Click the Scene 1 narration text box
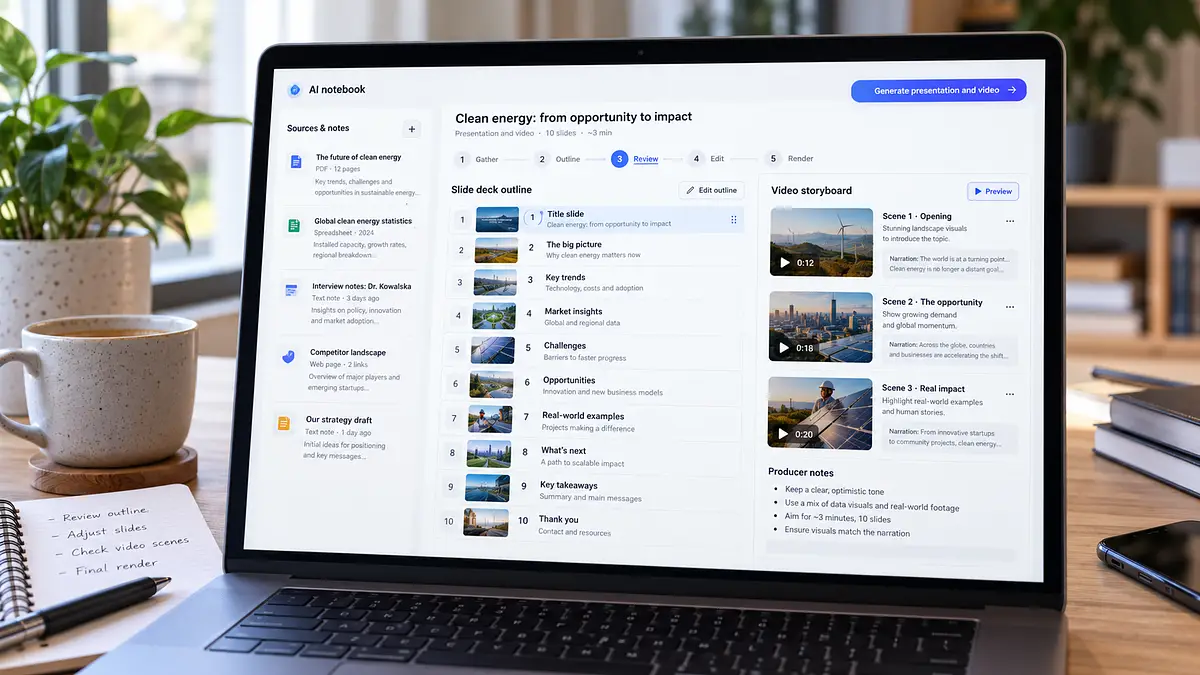Screen dimensions: 1200x675 coord(950,263)
